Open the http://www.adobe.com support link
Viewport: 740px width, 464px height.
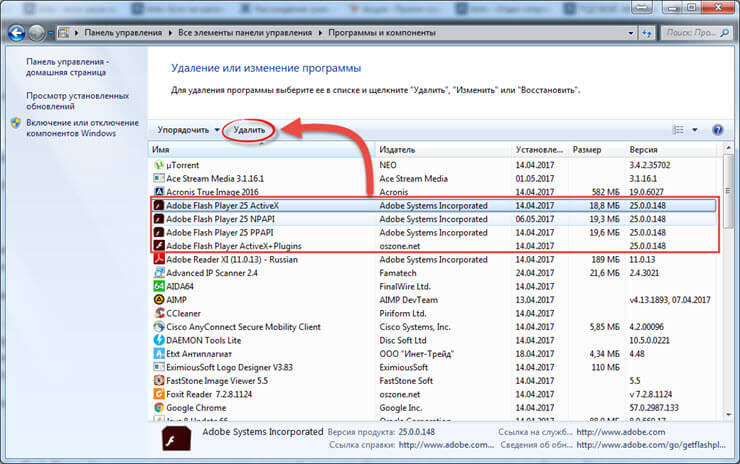point(621,432)
